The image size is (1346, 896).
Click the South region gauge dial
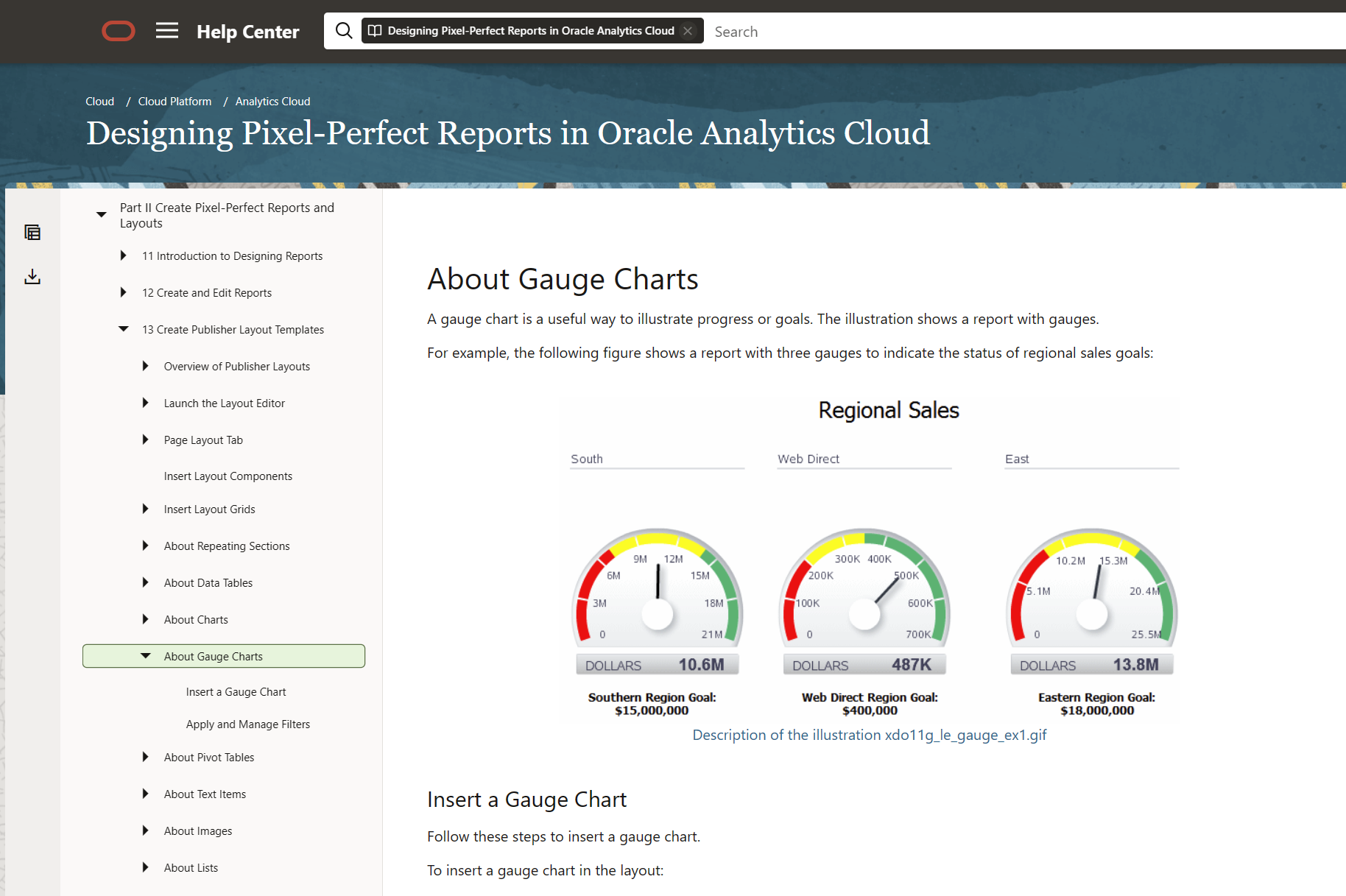658,587
